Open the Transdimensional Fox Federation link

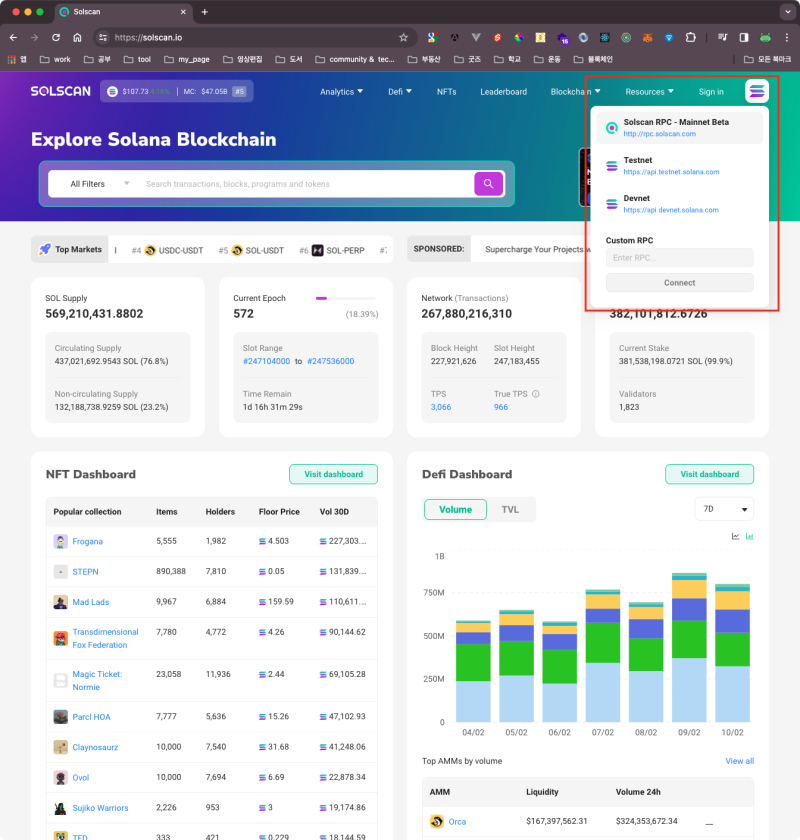[105, 638]
